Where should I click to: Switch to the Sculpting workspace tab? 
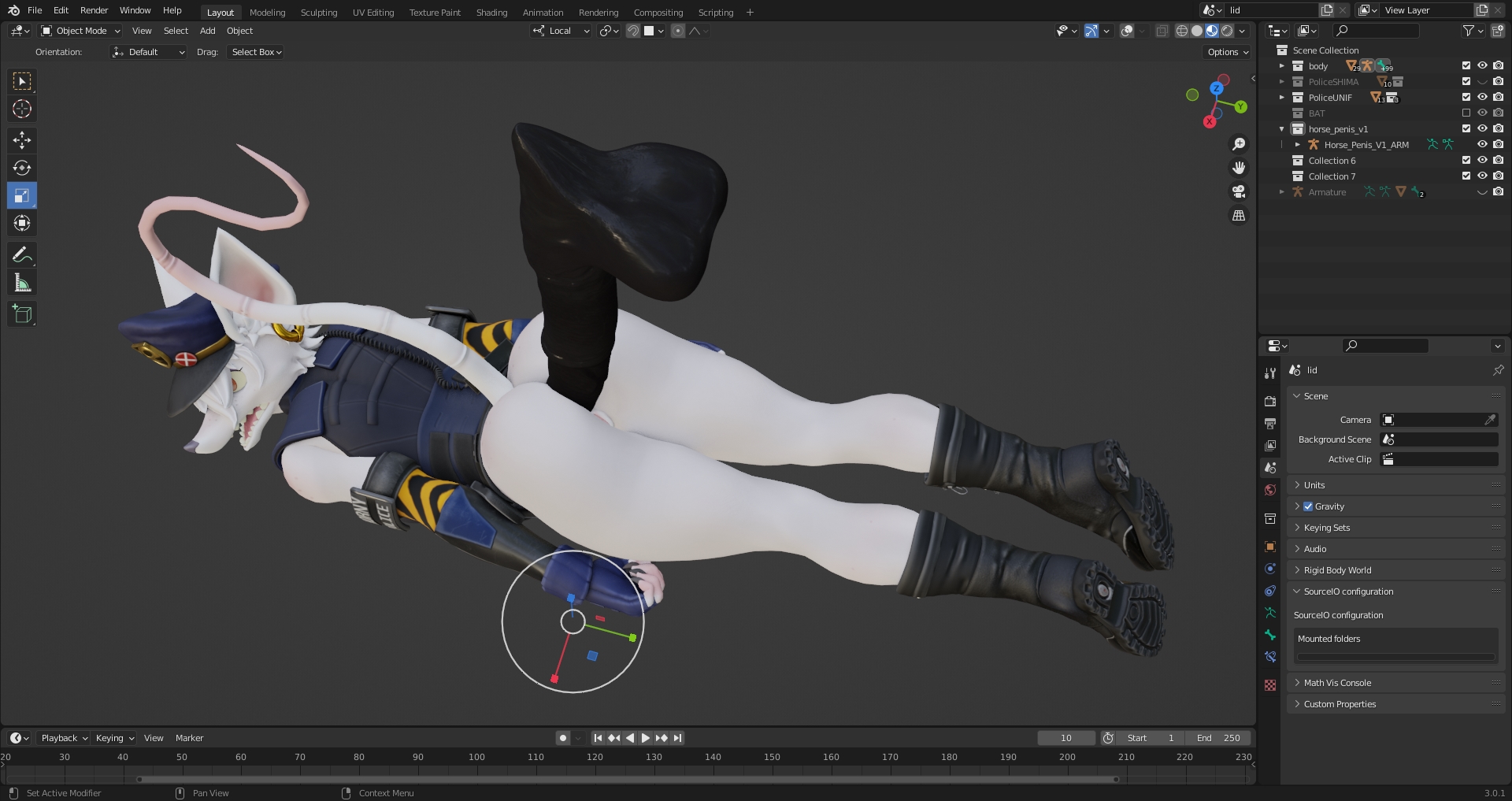click(x=319, y=13)
